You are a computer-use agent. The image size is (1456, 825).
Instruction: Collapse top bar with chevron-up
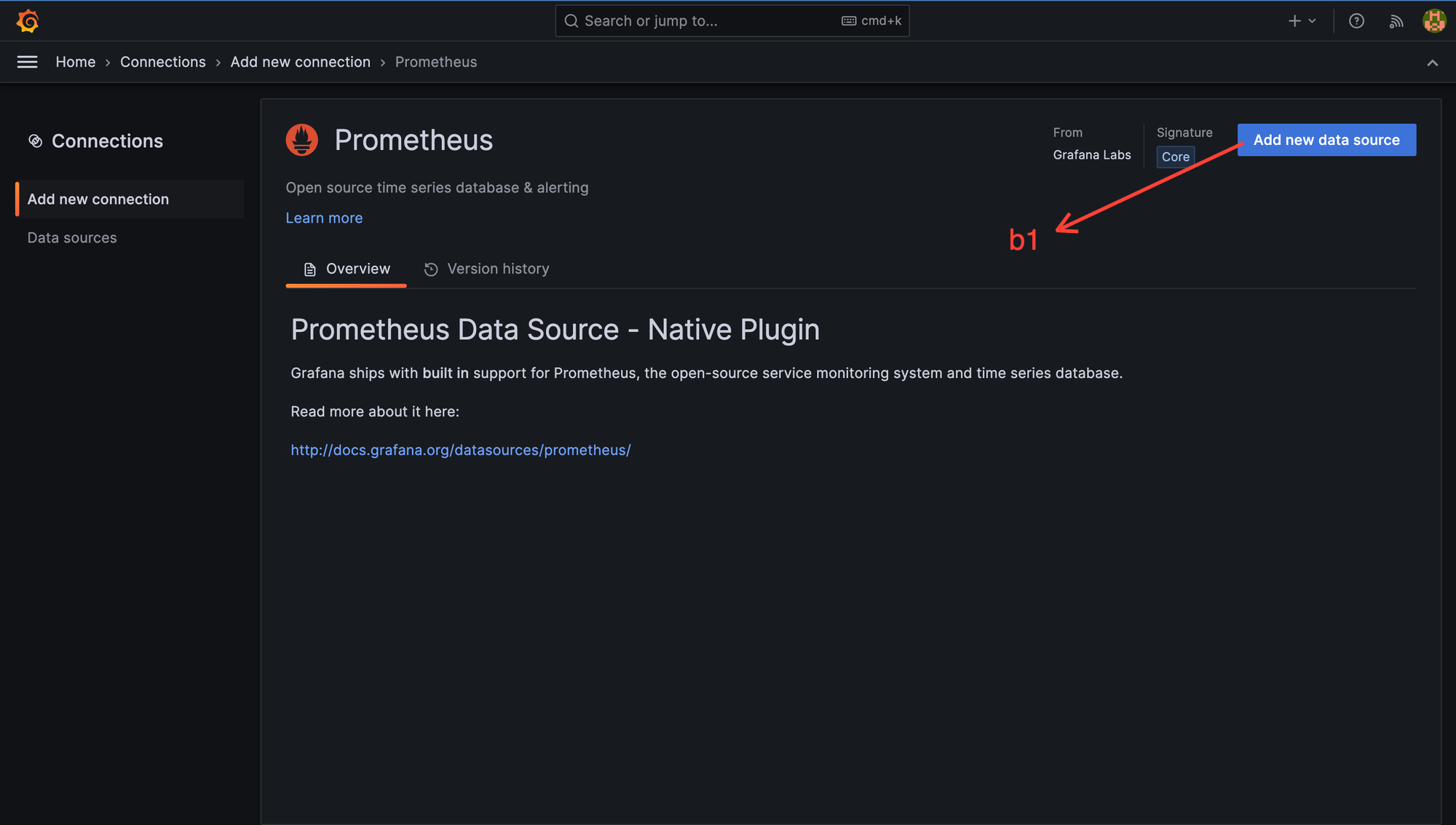tap(1432, 63)
